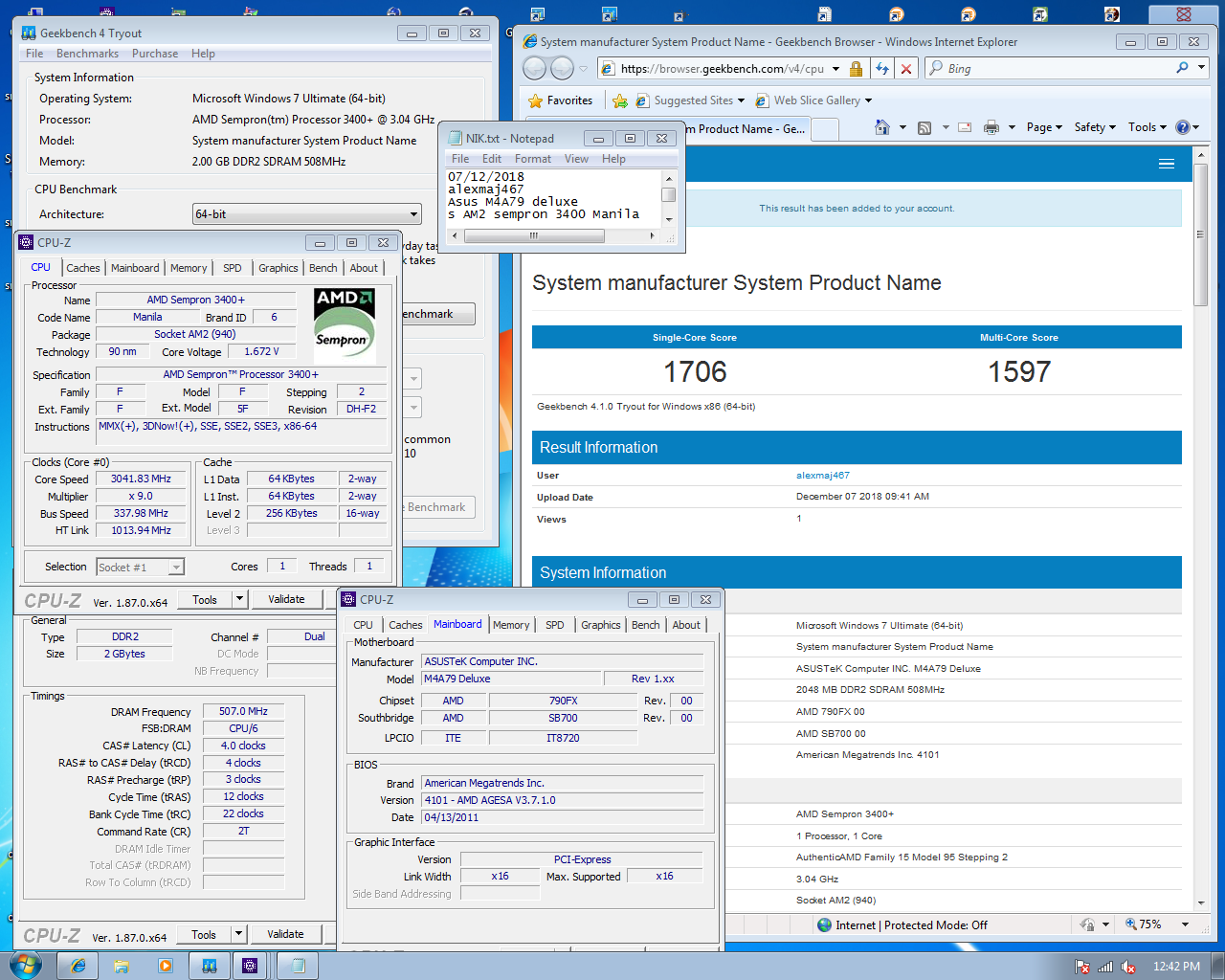Expand the Web Slice Gallery dropdown

(x=868, y=100)
